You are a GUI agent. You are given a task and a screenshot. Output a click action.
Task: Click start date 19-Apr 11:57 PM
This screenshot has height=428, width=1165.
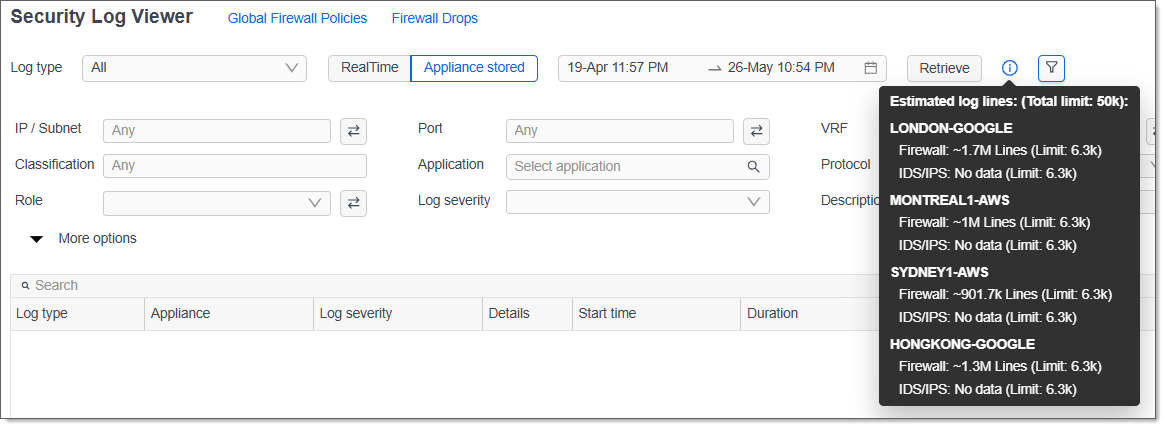[617, 68]
